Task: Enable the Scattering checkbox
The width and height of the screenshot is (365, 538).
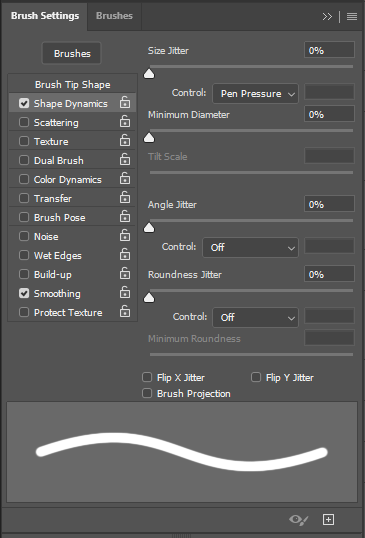Action: tap(24, 122)
